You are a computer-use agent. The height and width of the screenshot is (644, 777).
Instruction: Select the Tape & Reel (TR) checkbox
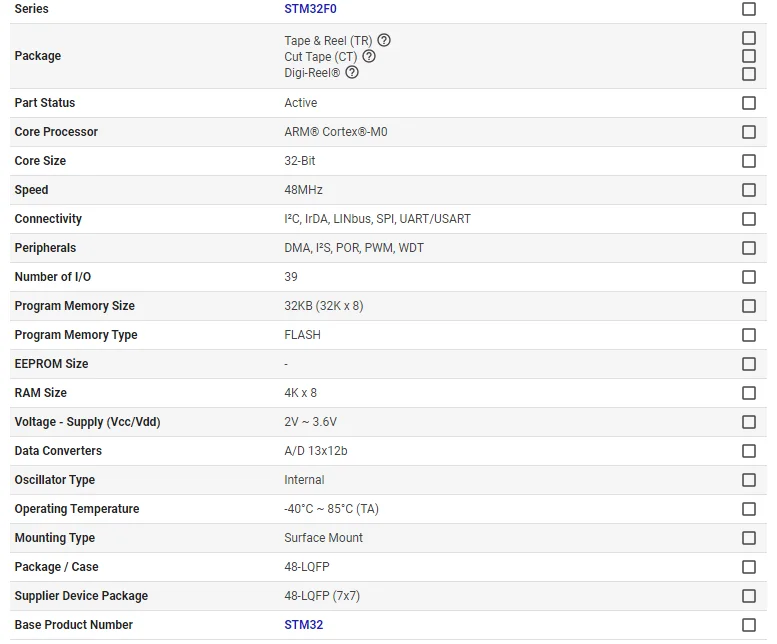tap(749, 39)
